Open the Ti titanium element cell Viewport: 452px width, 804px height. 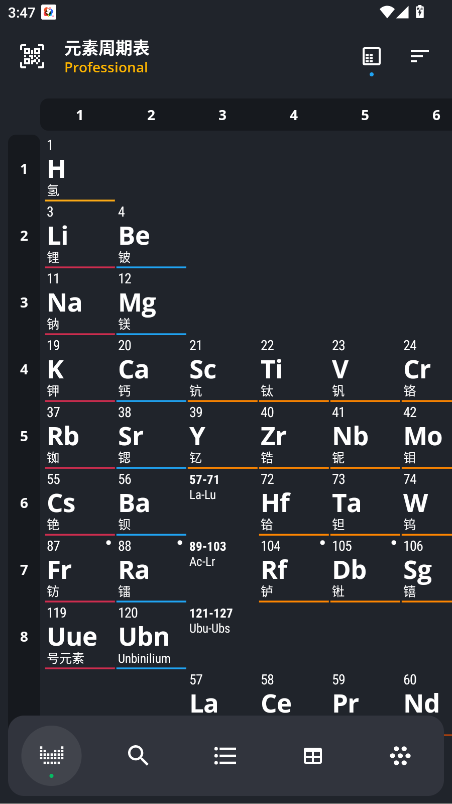click(x=294, y=369)
